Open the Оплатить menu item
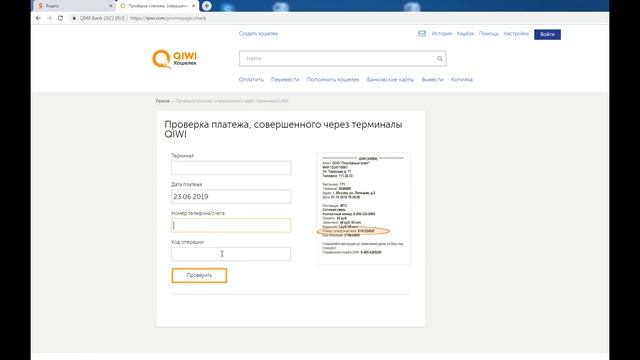The image size is (640, 360). click(x=251, y=80)
